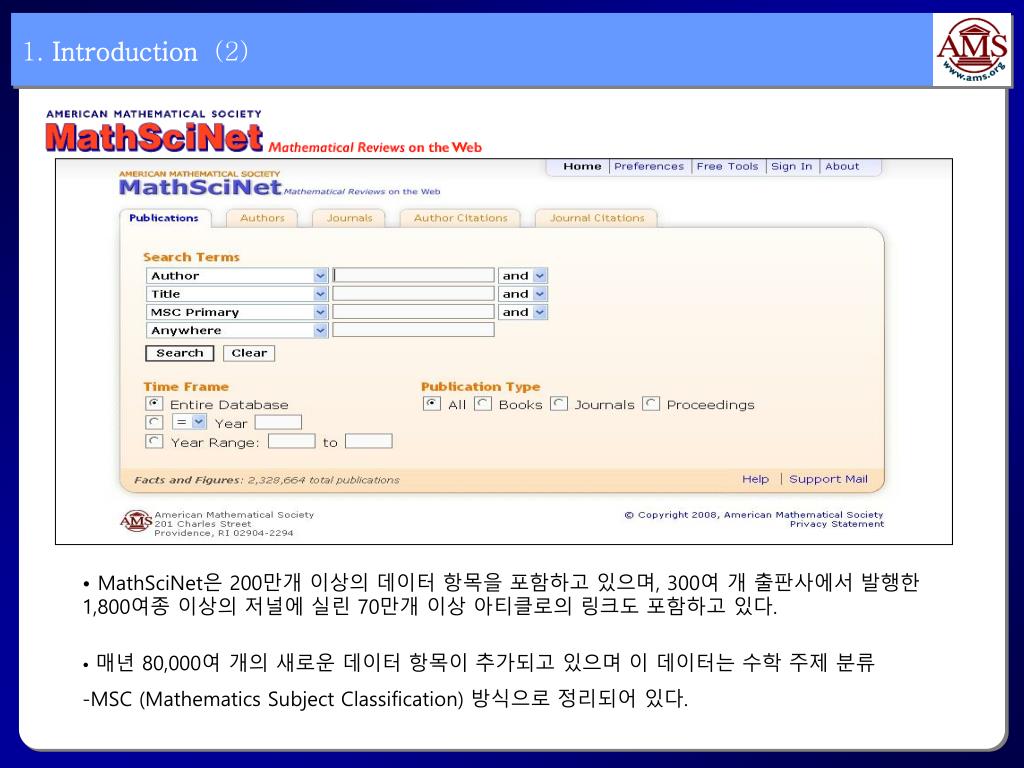1024x768 pixels.
Task: Open the Support Mail link
Action: [828, 479]
